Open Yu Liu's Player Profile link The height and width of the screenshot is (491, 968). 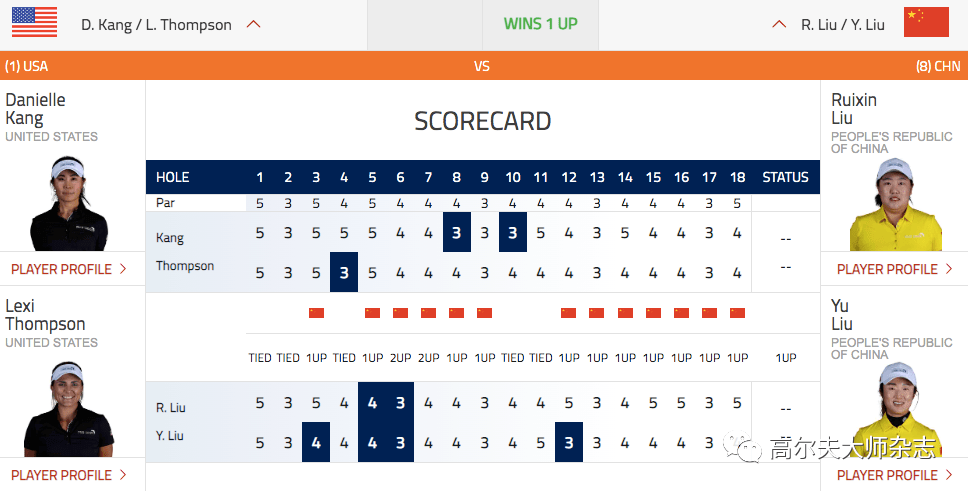click(895, 475)
